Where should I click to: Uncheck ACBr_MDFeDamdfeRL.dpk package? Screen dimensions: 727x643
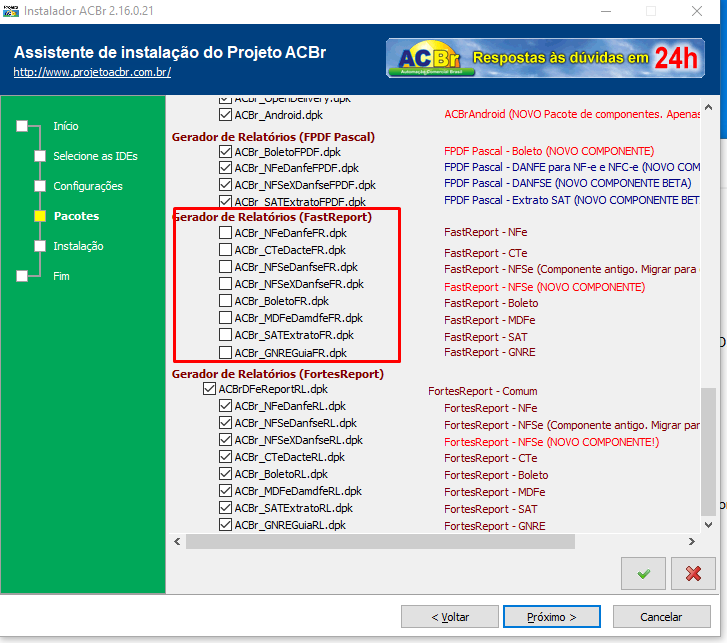pyautogui.click(x=225, y=490)
